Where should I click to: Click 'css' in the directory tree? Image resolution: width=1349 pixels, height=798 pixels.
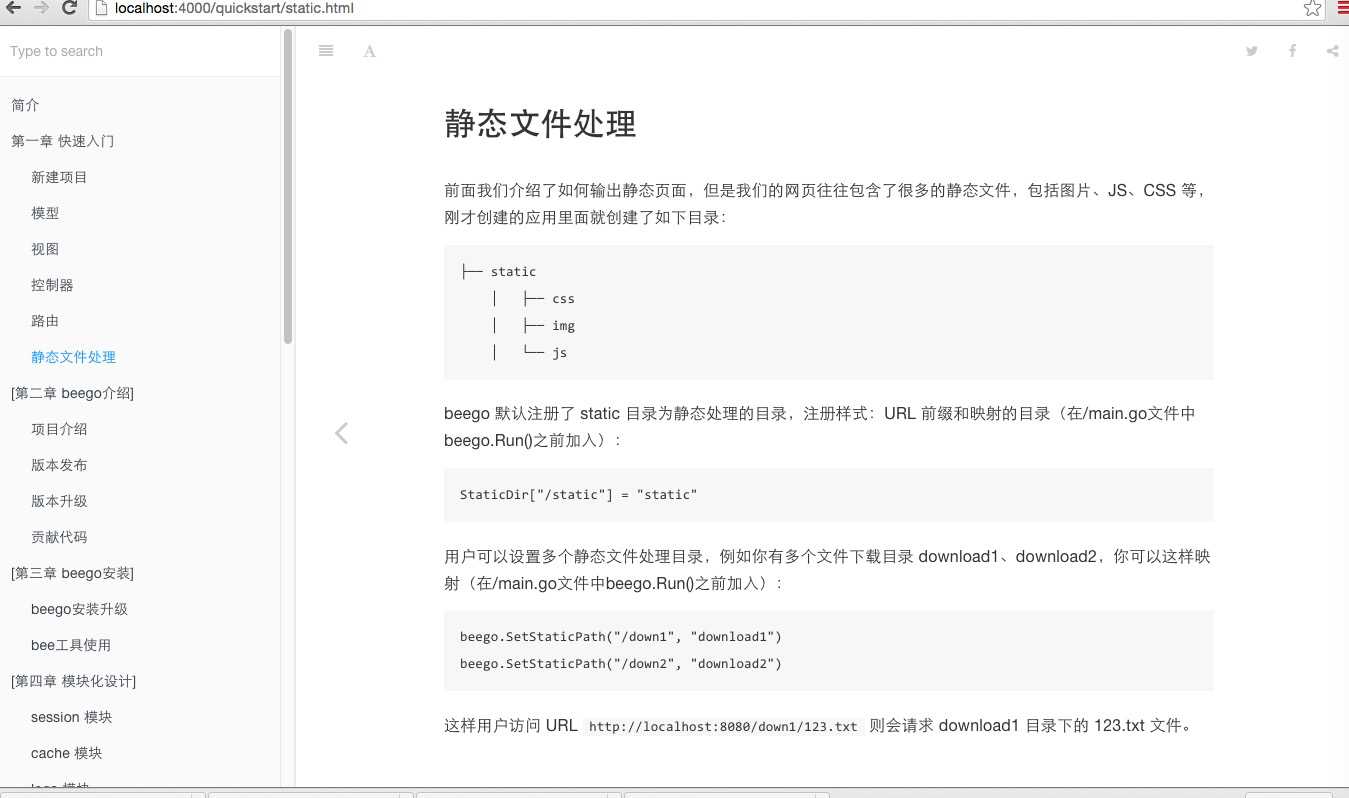pyautogui.click(x=563, y=298)
